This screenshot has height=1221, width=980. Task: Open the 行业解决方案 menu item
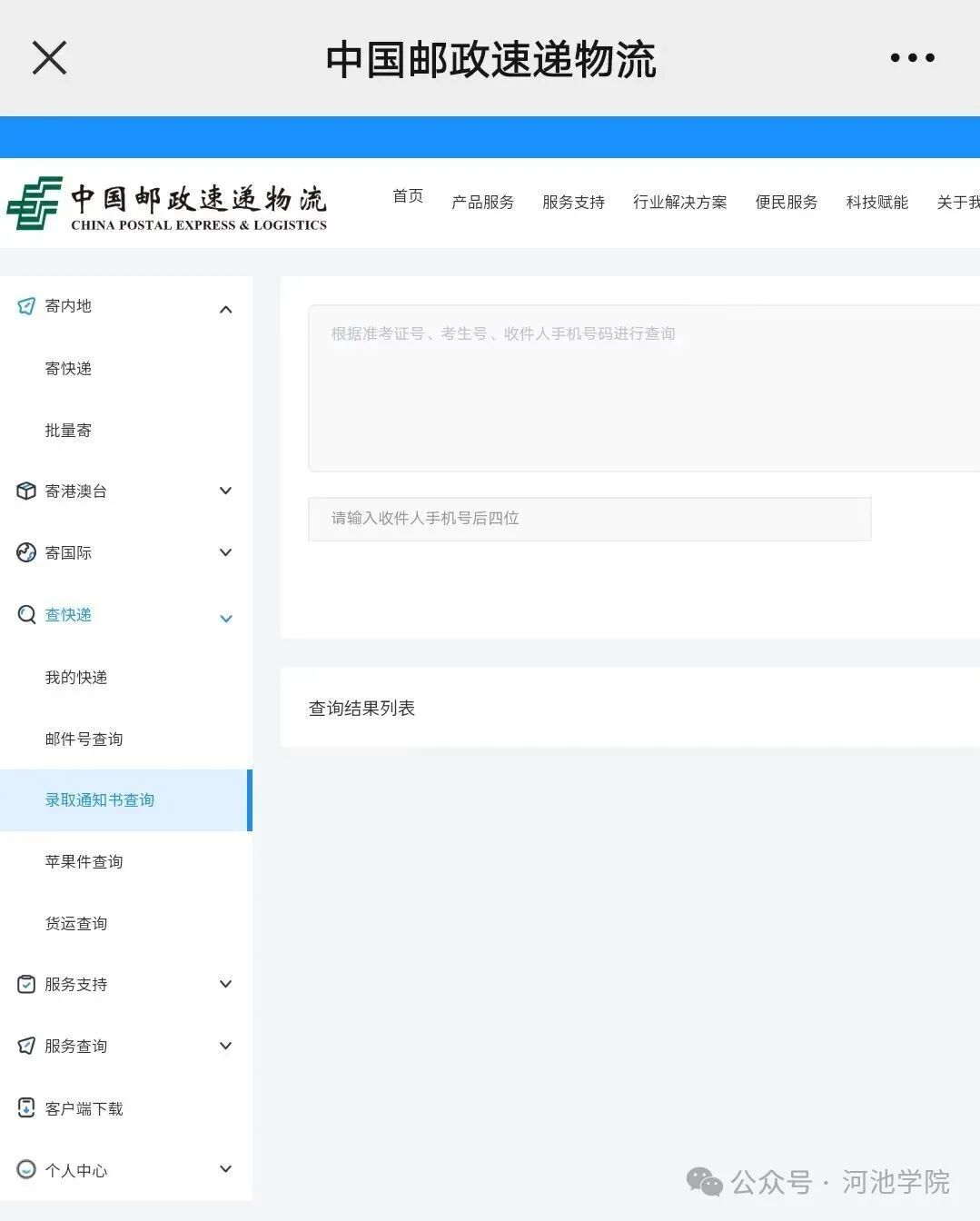pyautogui.click(x=679, y=202)
